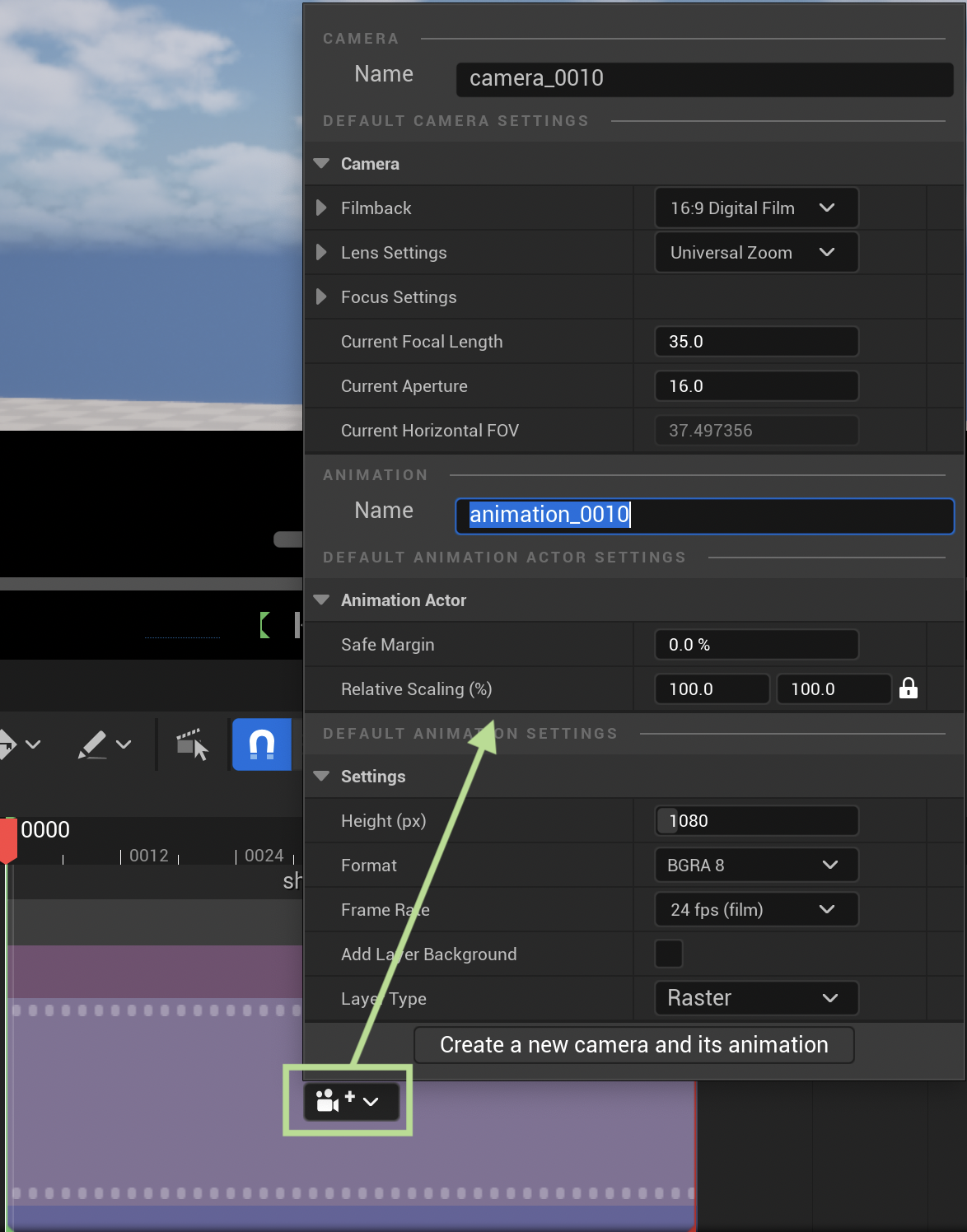The height and width of the screenshot is (1232, 967).
Task: Click the add camera icon button
Action: pyautogui.click(x=329, y=1101)
